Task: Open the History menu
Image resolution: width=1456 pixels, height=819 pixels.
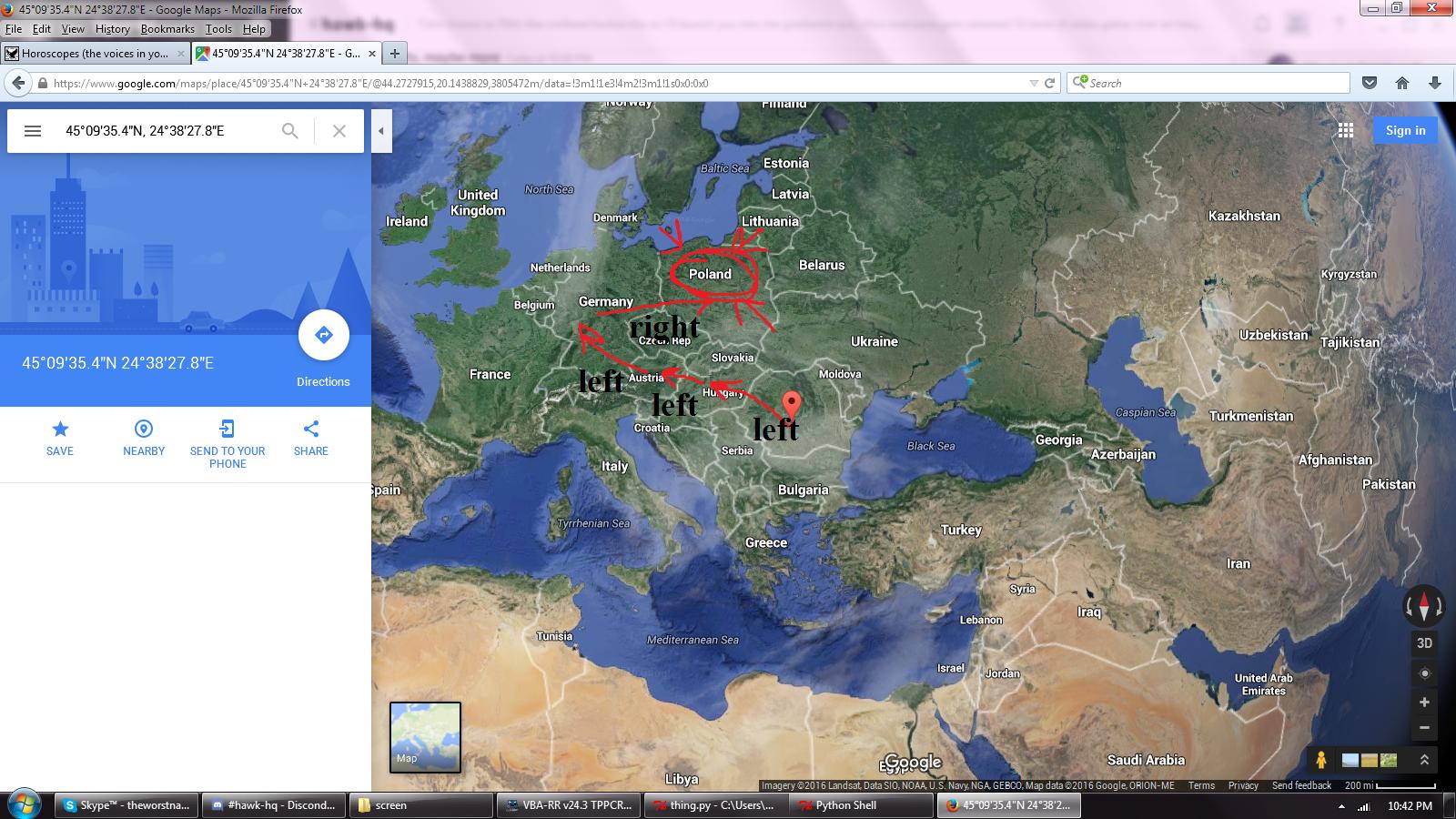Action: [x=113, y=29]
